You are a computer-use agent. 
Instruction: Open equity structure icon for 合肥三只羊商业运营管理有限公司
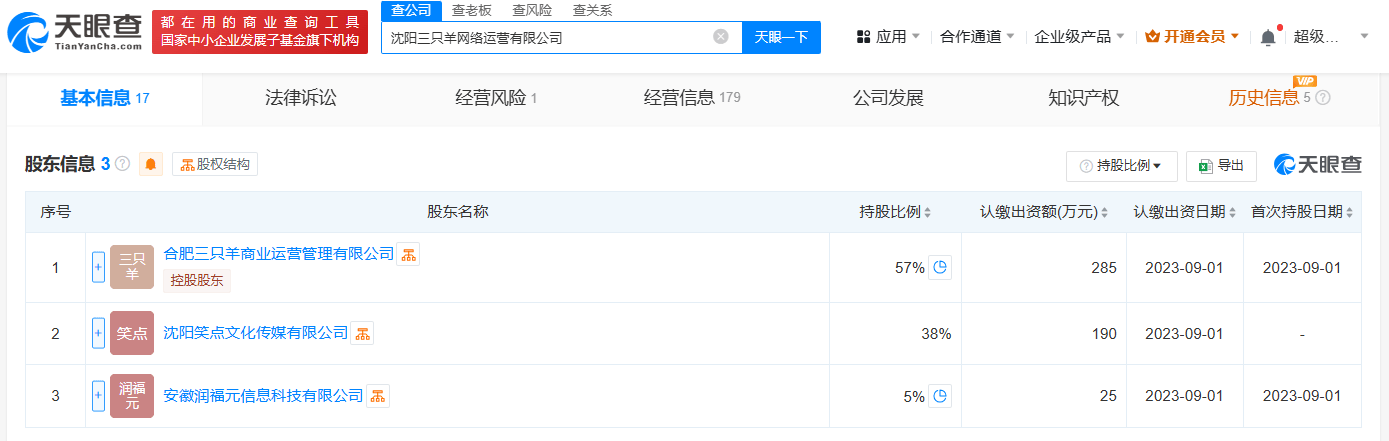point(408,254)
